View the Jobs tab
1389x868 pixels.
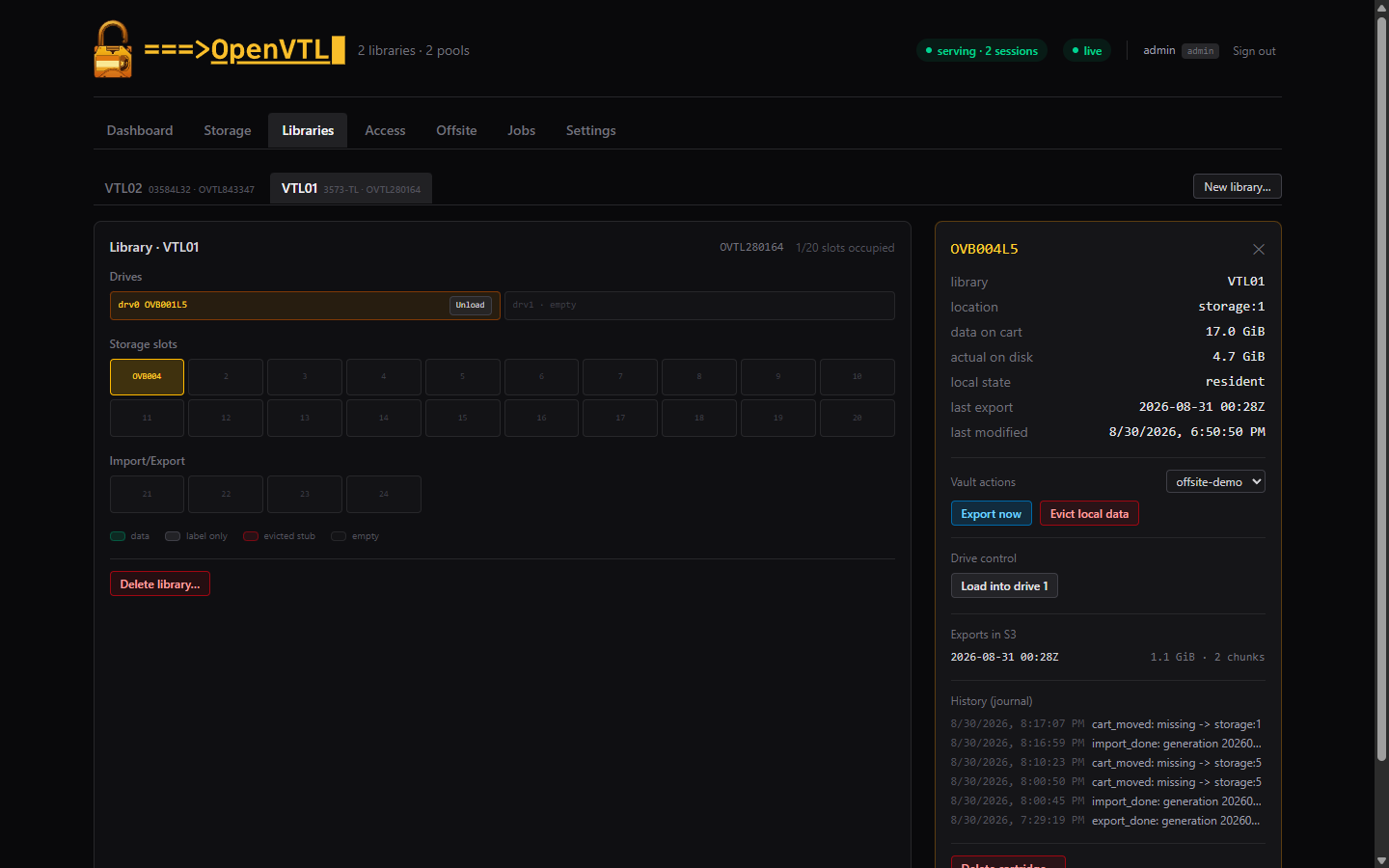coord(522,130)
